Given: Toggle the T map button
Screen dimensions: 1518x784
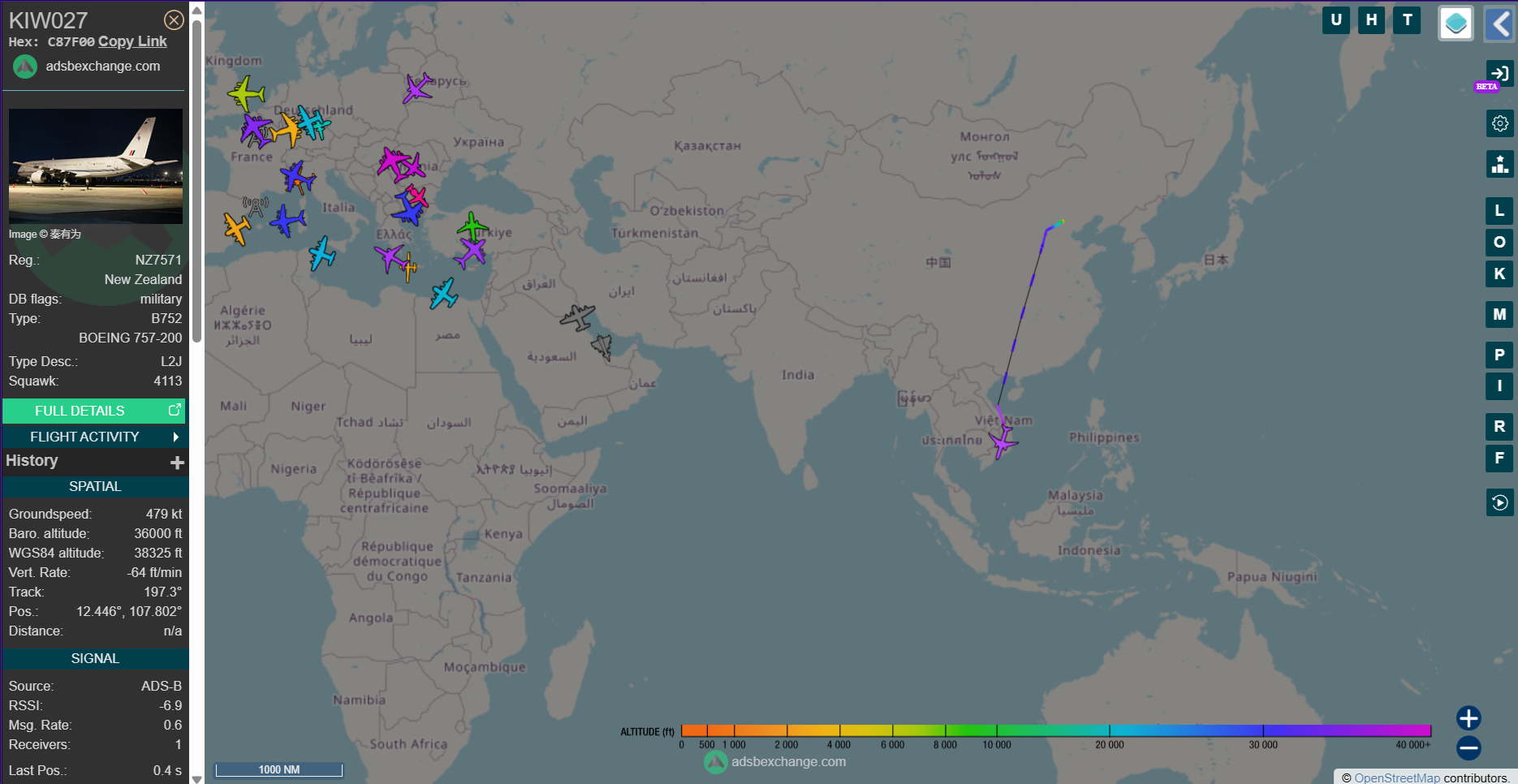Looking at the screenshot, I should tap(1407, 20).
